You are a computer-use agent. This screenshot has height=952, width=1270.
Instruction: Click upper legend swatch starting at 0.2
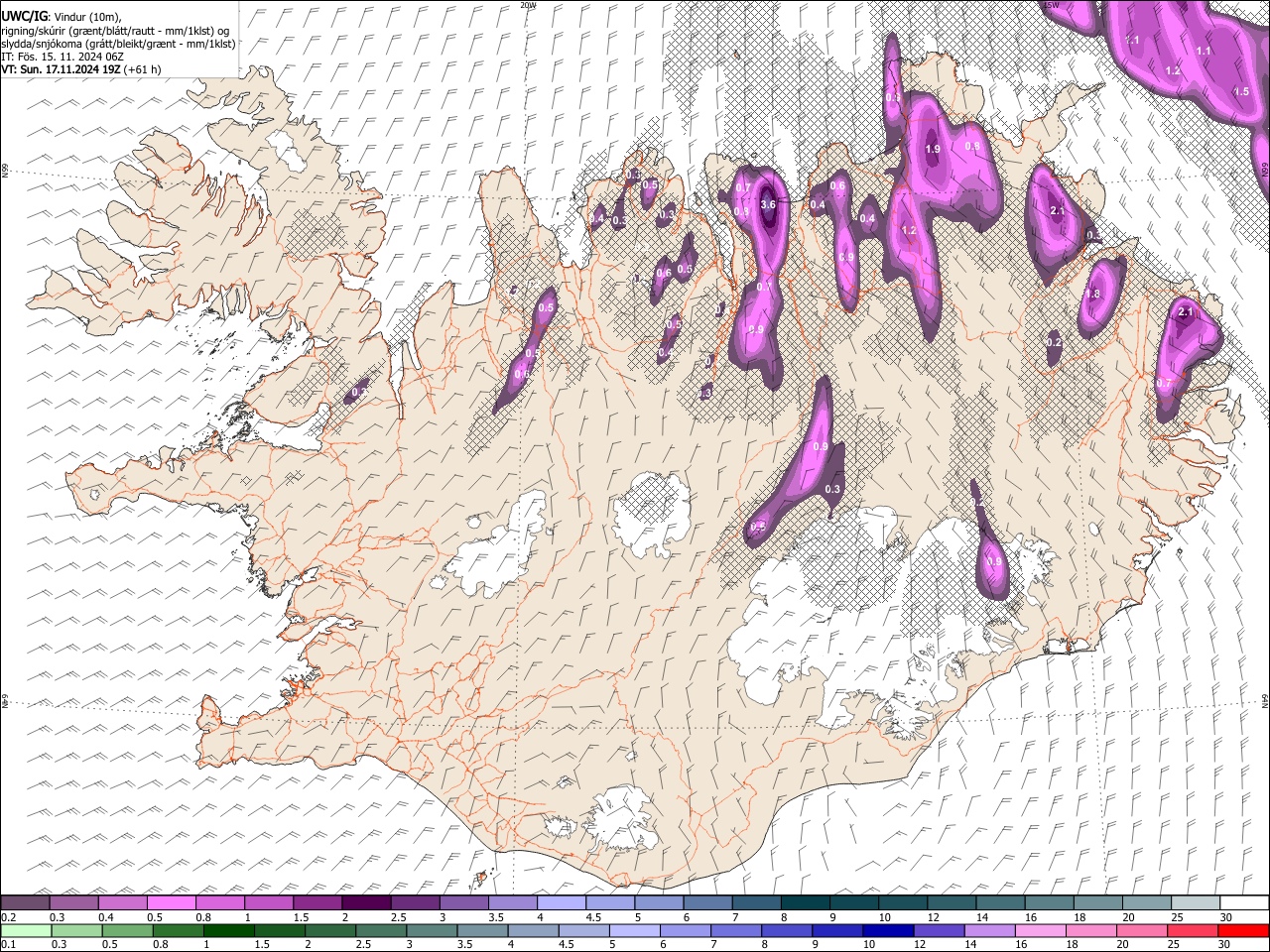(26, 902)
